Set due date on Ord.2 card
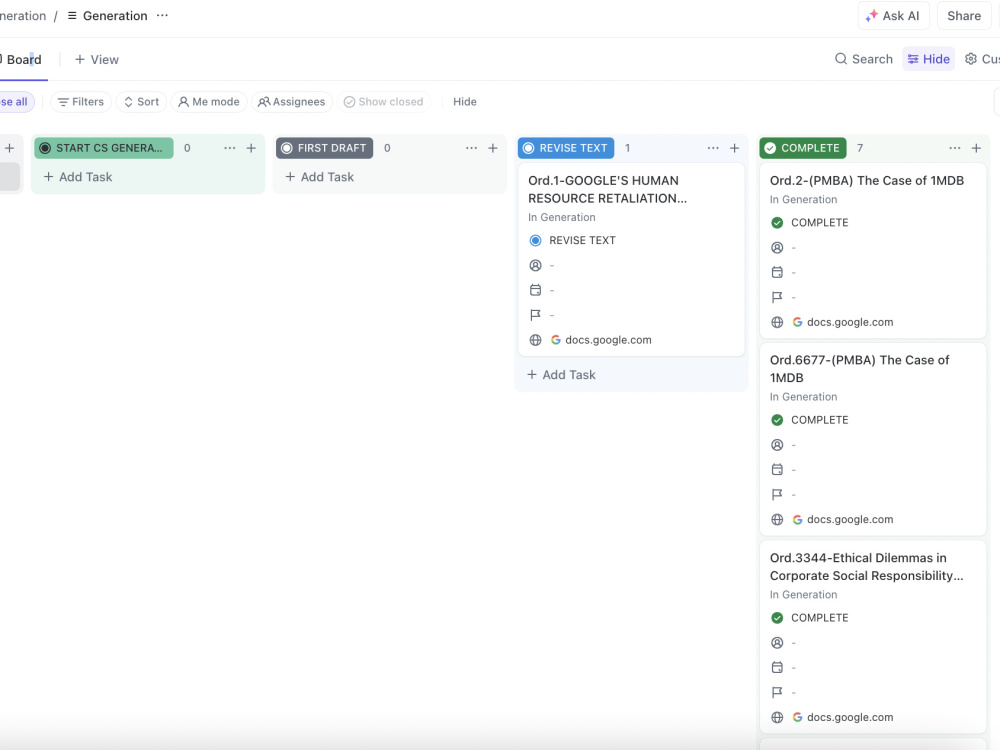The width and height of the screenshot is (1000, 750). 777,272
